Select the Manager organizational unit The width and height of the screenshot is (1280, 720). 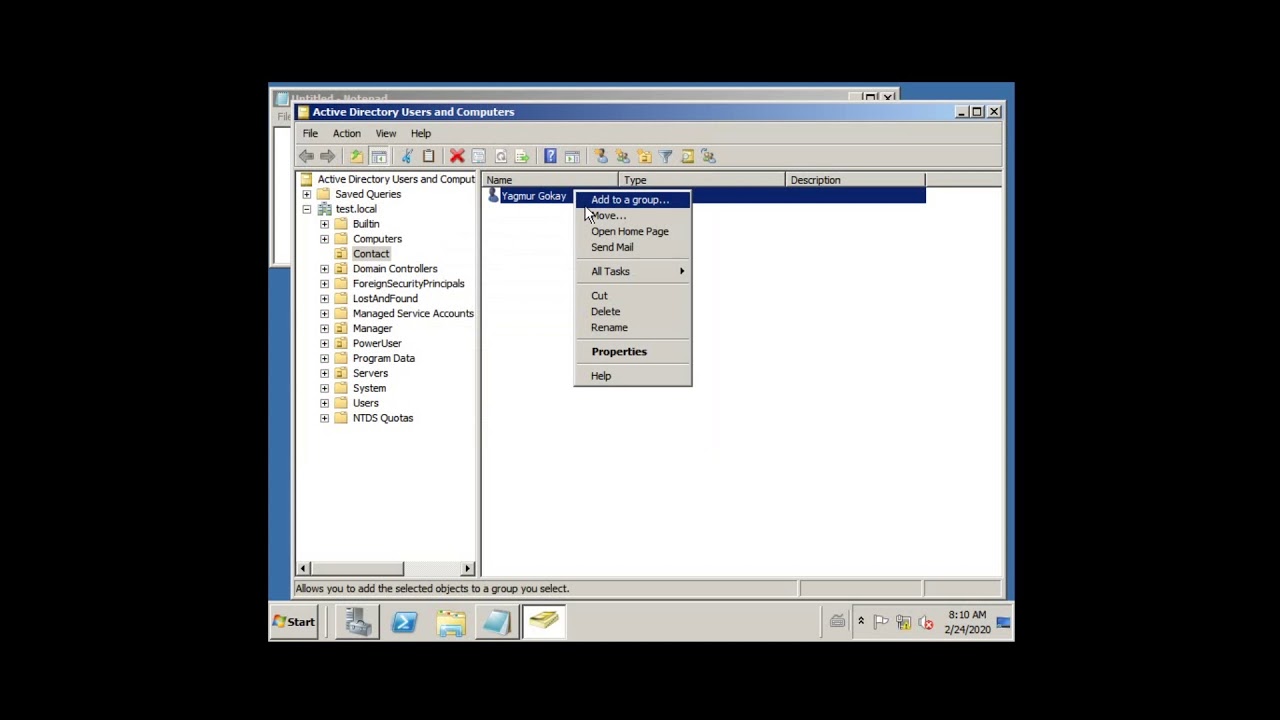372,328
